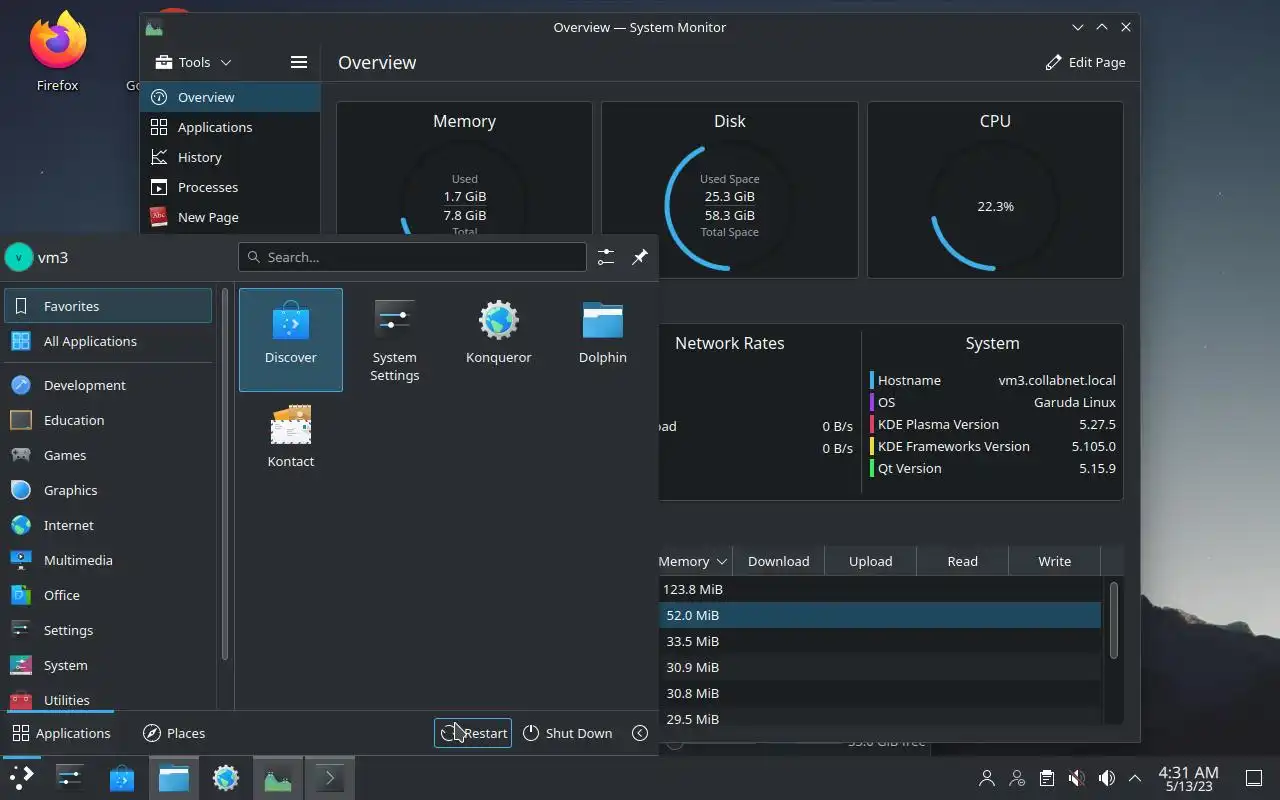Viewport: 1280px width, 800px height.
Task: Expand hidden system tray icons arrow
Action: coord(1135,778)
